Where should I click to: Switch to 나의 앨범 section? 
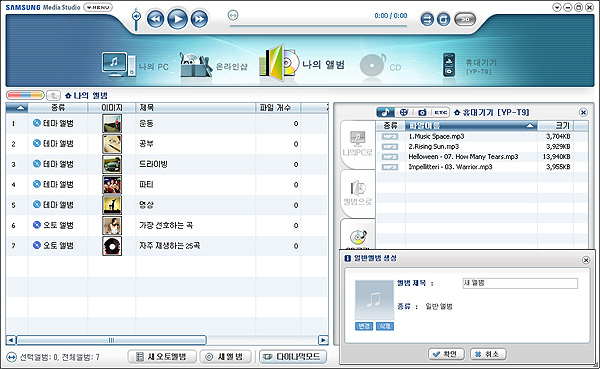click(x=302, y=64)
